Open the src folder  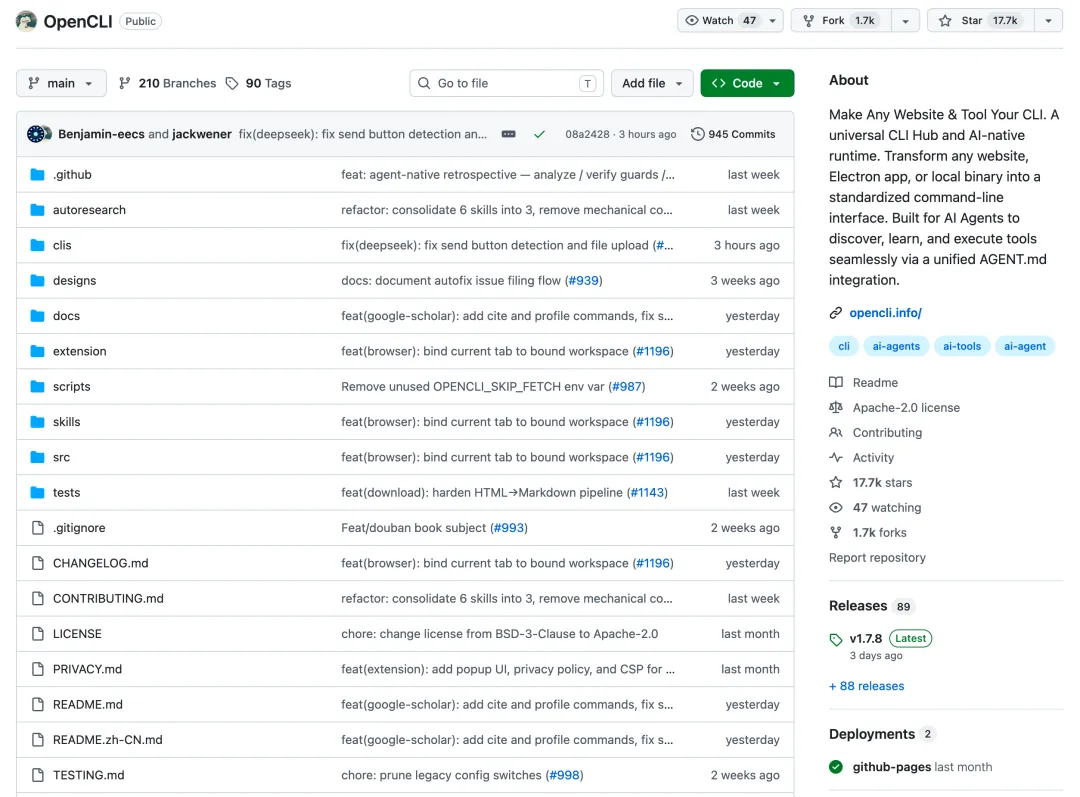61,457
